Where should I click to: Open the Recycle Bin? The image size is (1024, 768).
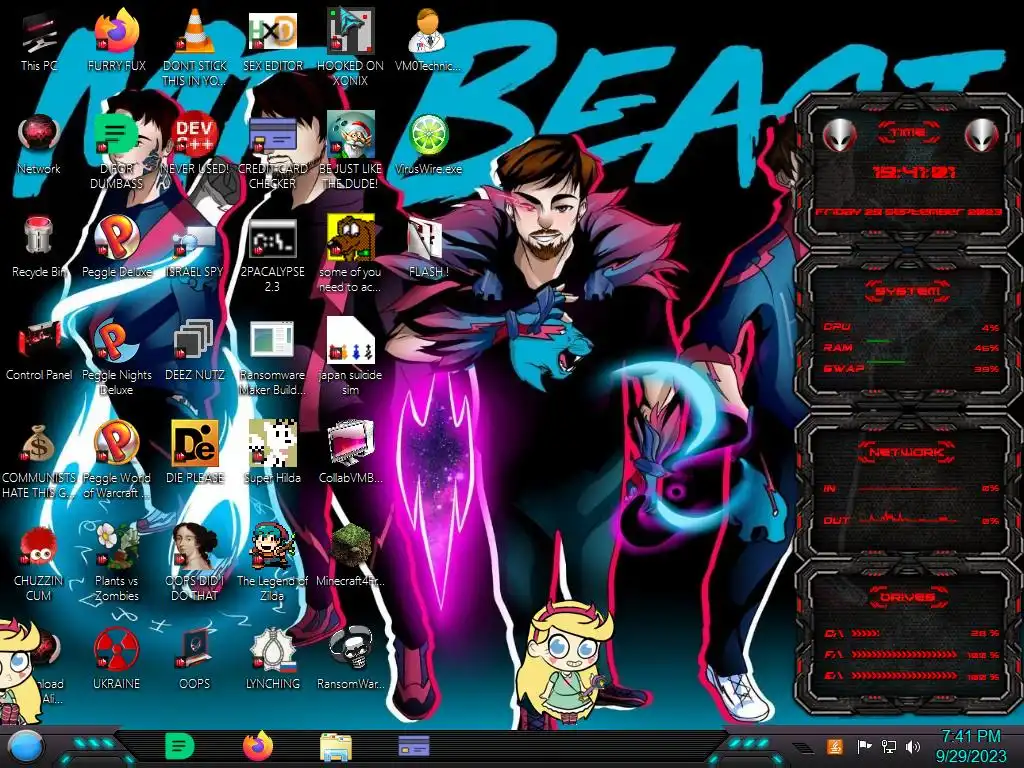tap(39, 248)
